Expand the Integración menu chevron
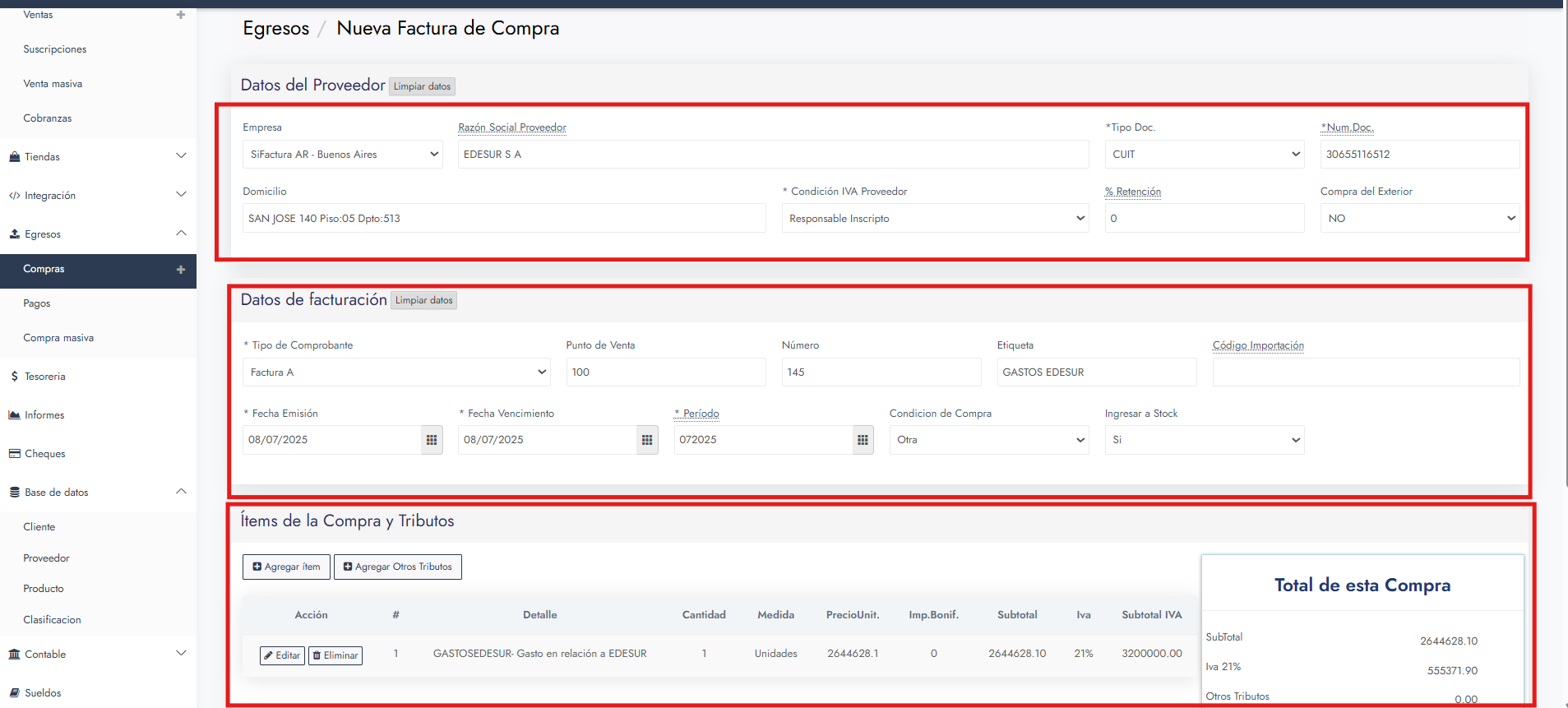1568x708 pixels. (x=181, y=195)
